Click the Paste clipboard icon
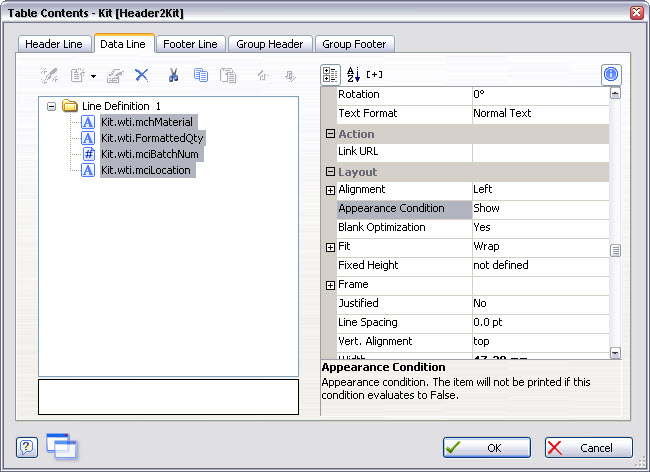Image resolution: width=650 pixels, height=472 pixels. pyautogui.click(x=228, y=75)
